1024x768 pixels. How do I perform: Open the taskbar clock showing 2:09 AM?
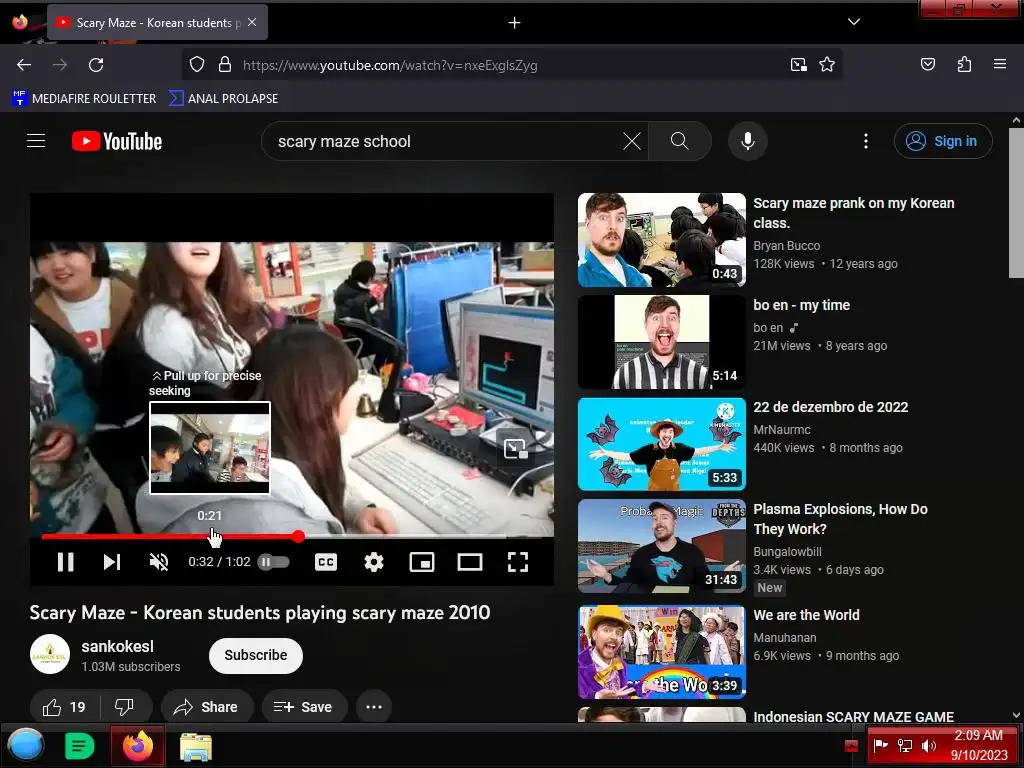coord(978,745)
